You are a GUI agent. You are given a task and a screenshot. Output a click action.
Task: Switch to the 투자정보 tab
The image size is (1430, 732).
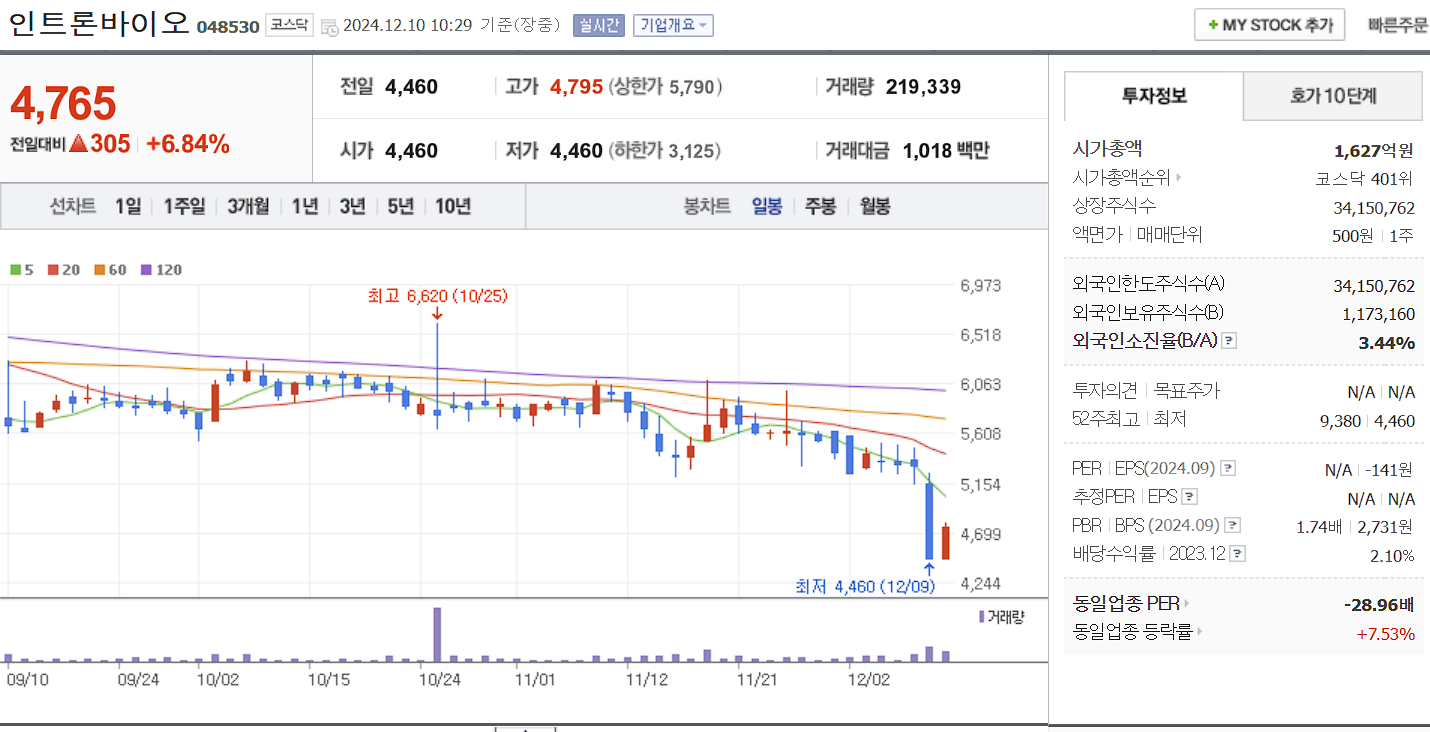click(1154, 97)
